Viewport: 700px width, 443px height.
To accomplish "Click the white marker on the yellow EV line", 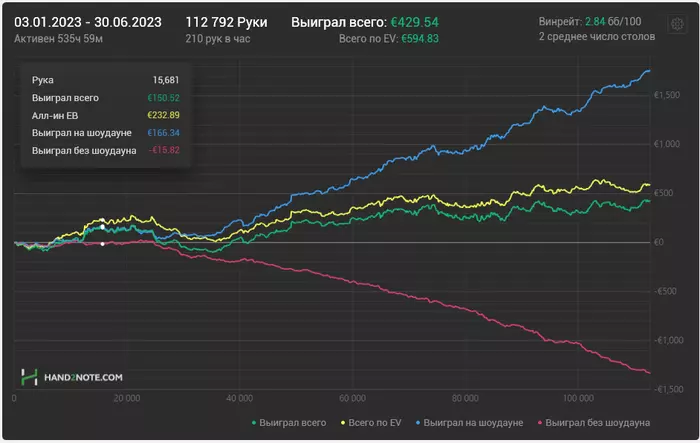I will click(103, 220).
